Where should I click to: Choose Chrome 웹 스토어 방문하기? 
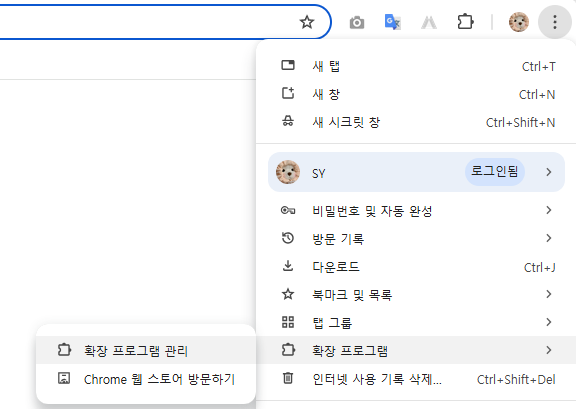146,378
